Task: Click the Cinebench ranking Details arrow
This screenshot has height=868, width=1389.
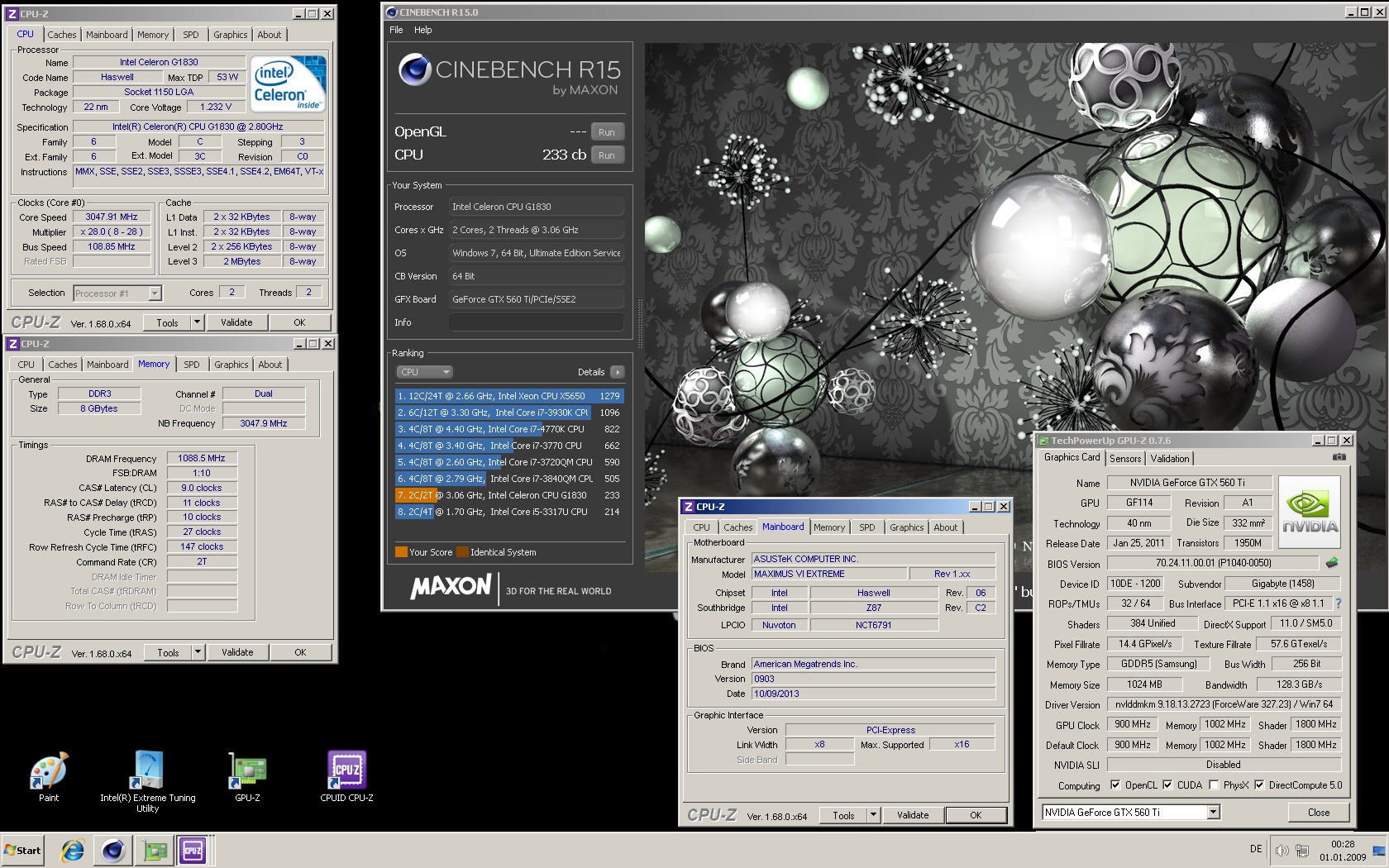Action: click(617, 372)
